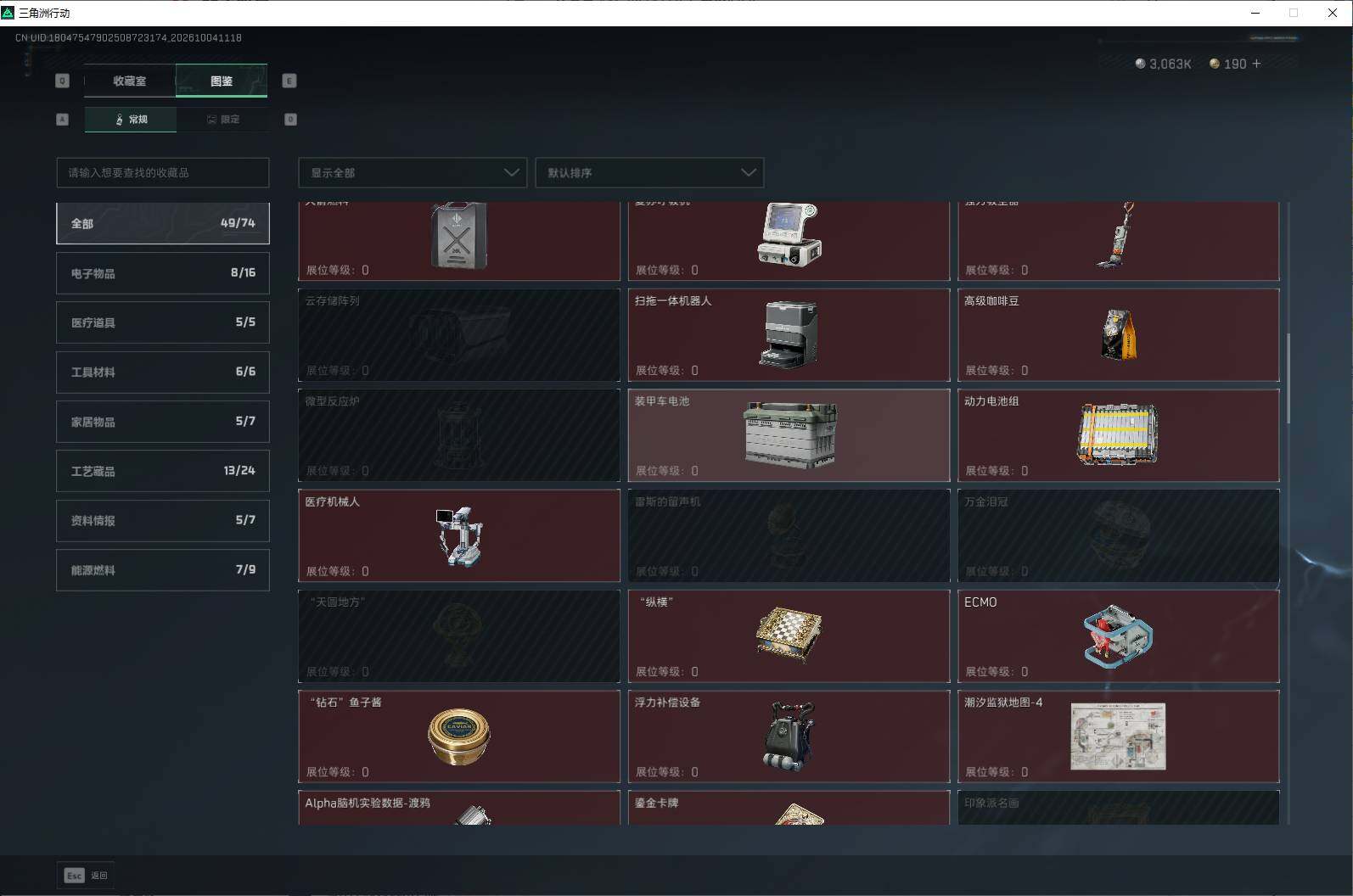Select the 常规 sub-tab
The image size is (1353, 896).
[x=131, y=120]
